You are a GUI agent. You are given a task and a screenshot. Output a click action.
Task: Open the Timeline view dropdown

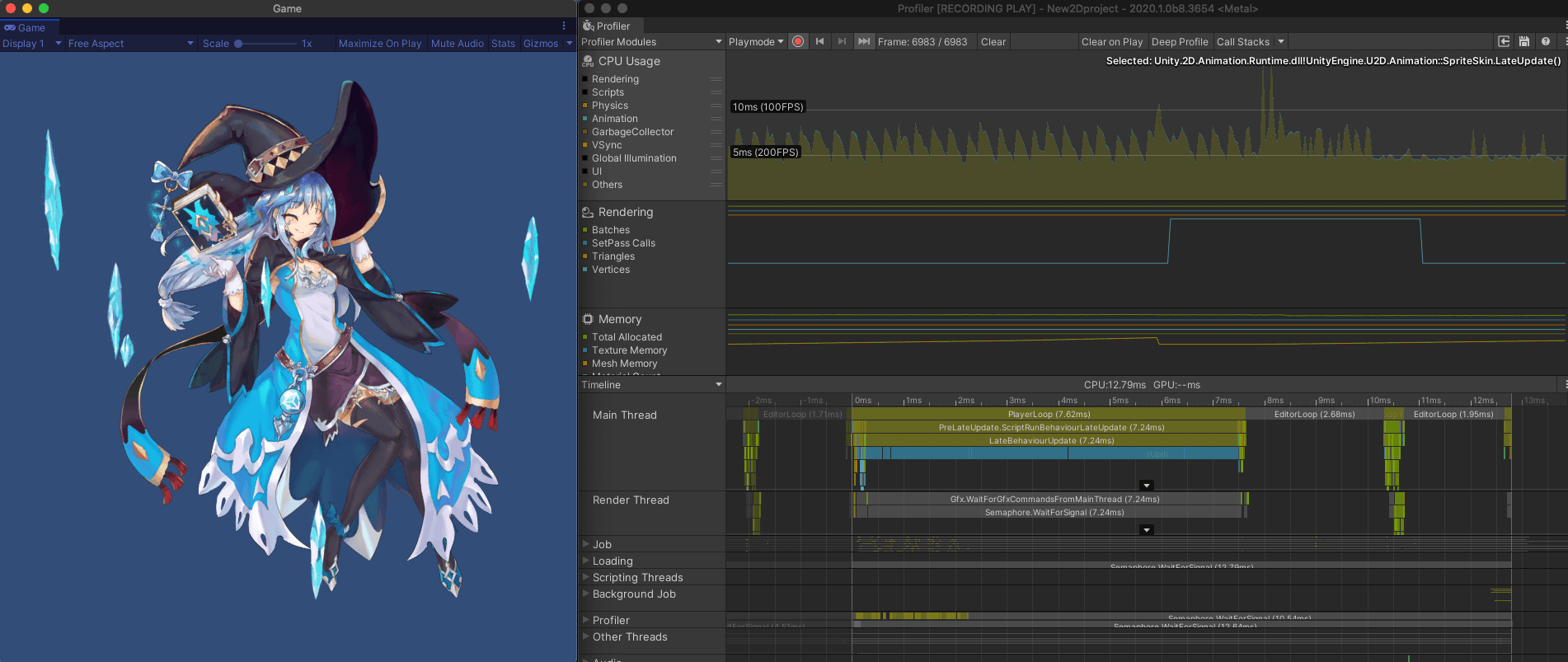pos(651,385)
